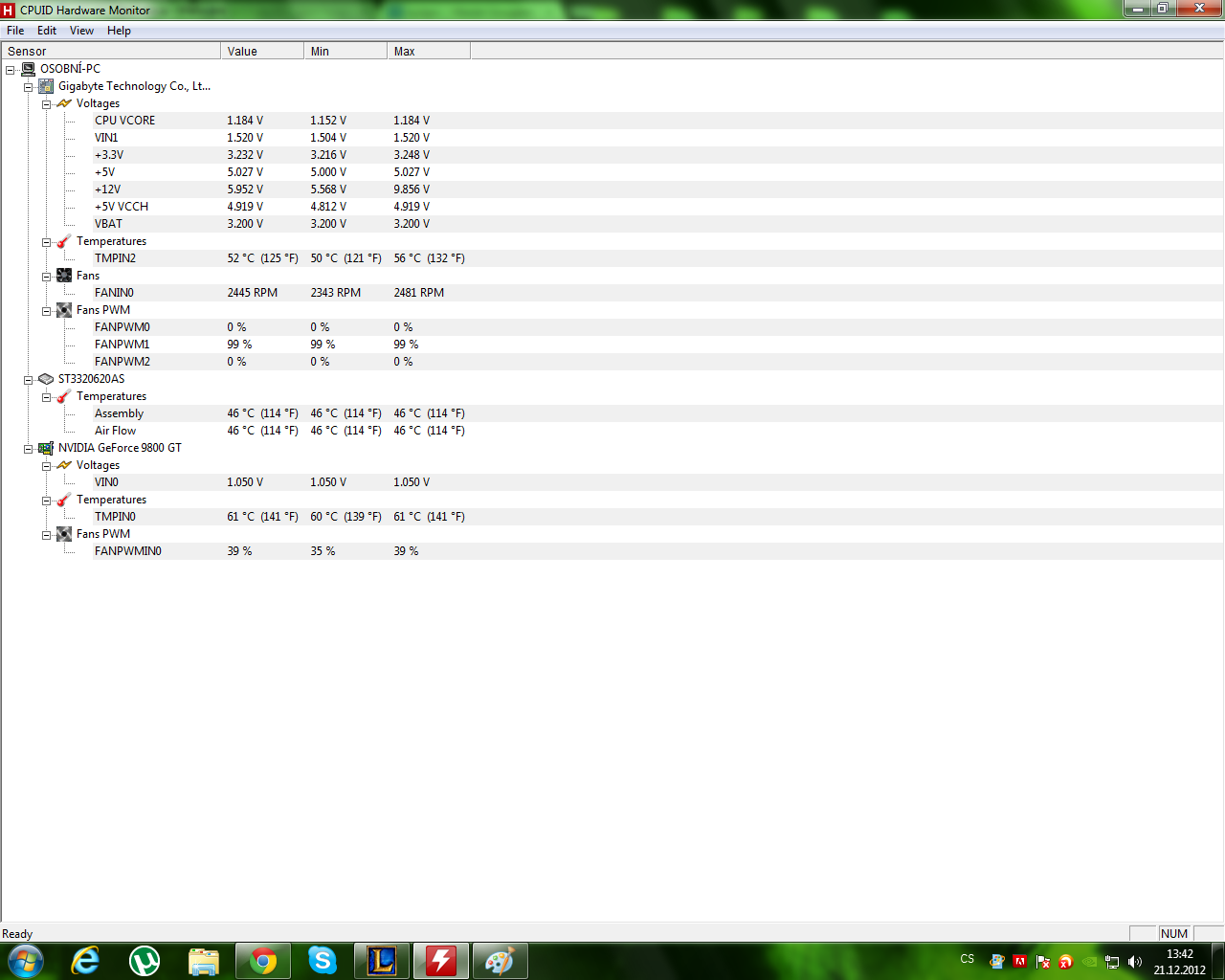Click the network tray icon
This screenshot has width=1225, height=980.
[1112, 962]
